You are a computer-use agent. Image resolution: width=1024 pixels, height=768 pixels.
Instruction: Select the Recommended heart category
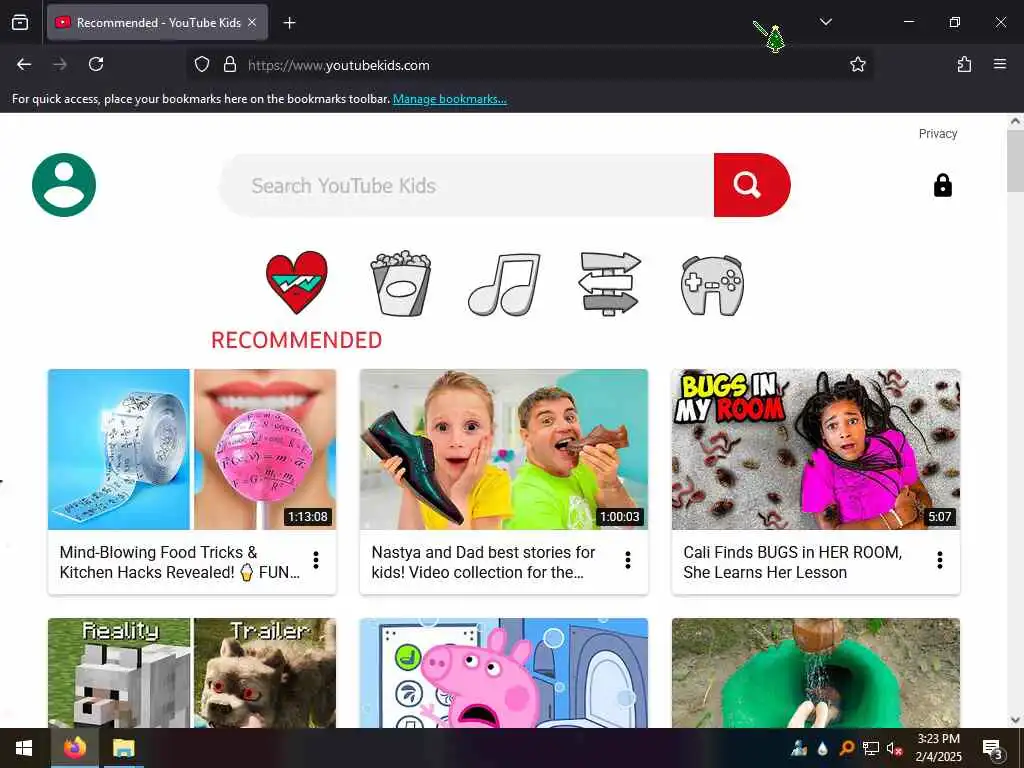(296, 283)
